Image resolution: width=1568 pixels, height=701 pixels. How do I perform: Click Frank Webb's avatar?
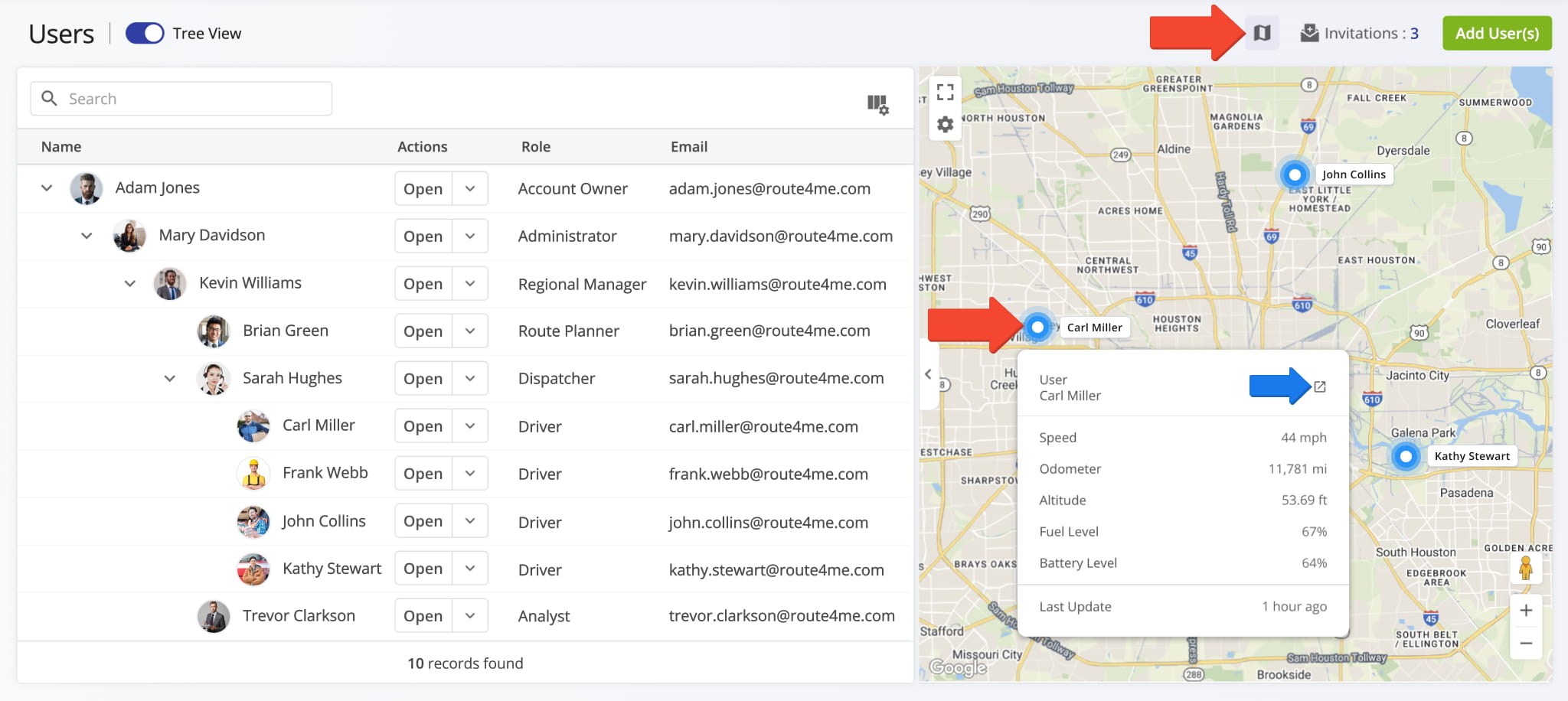pos(253,473)
